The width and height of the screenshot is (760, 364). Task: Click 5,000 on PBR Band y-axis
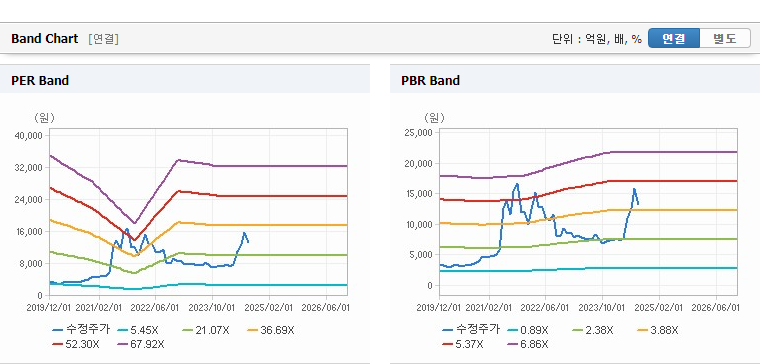click(422, 254)
